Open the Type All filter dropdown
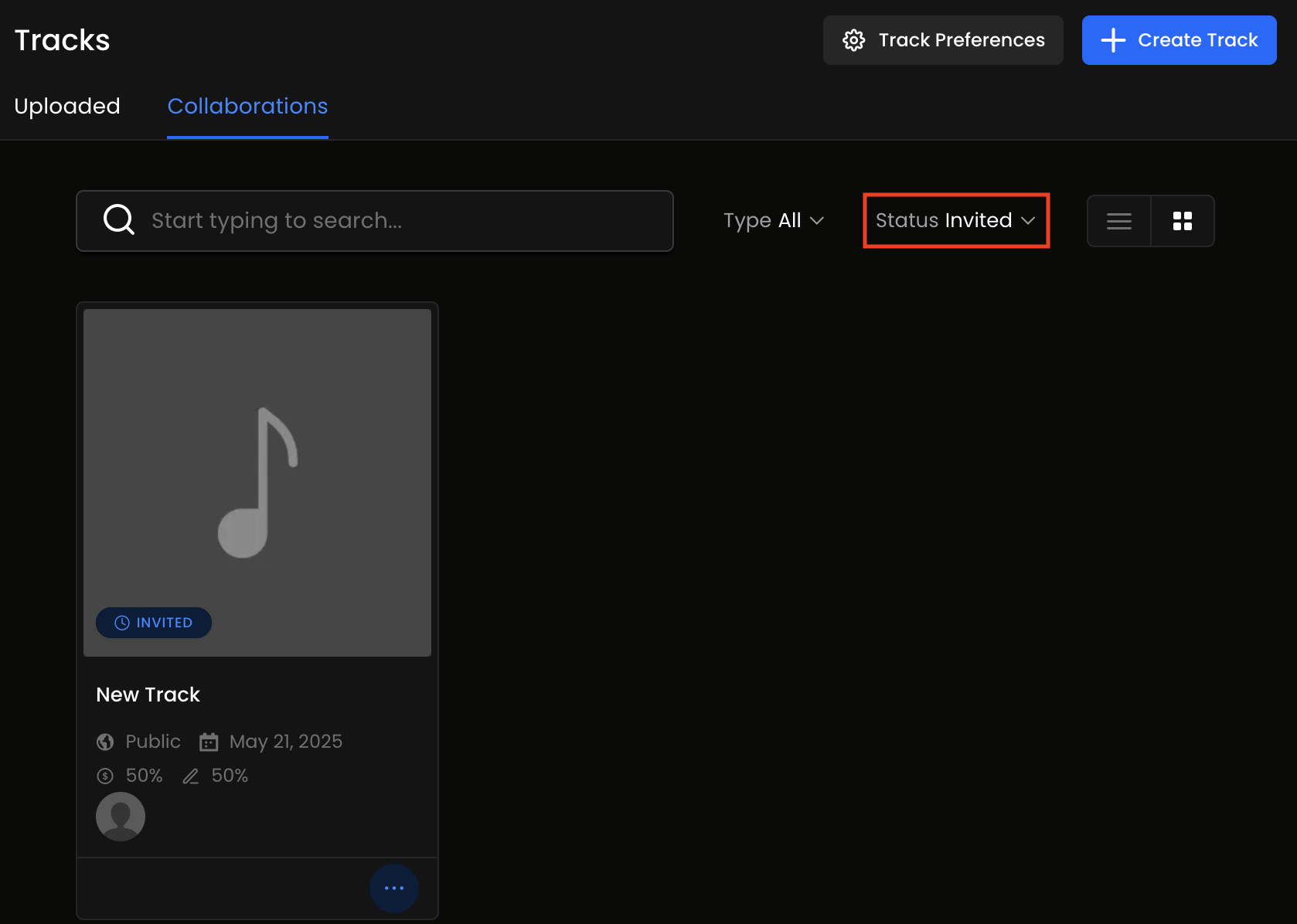 pyautogui.click(x=774, y=220)
